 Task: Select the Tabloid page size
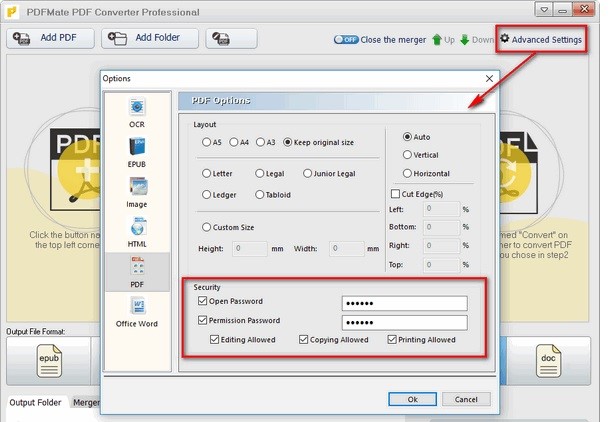260,194
